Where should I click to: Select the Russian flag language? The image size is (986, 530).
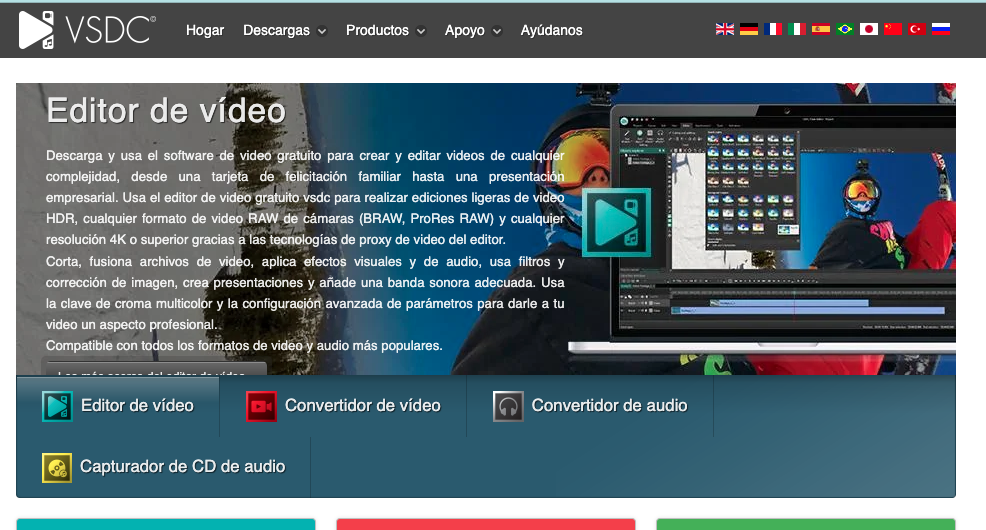[x=941, y=29]
